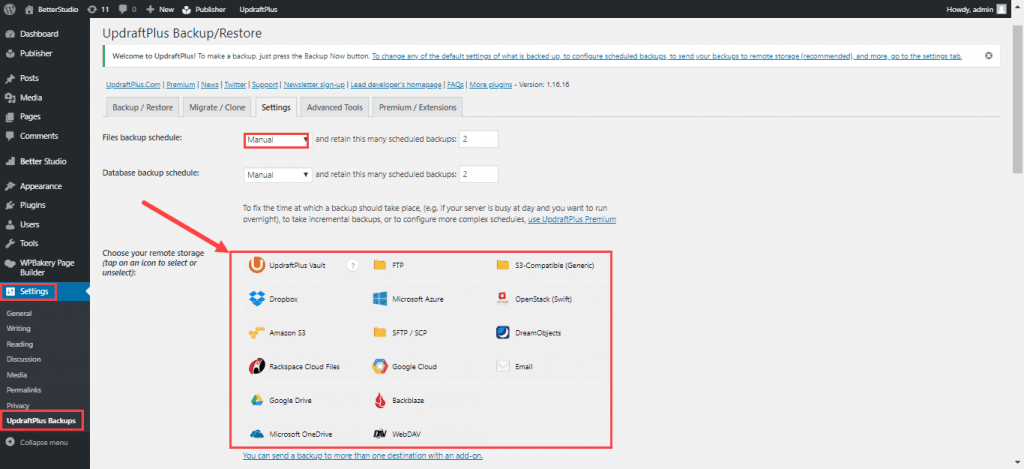Open the UpdraftPlus Vault help question mark
This screenshot has height=469, width=1024.
353,265
